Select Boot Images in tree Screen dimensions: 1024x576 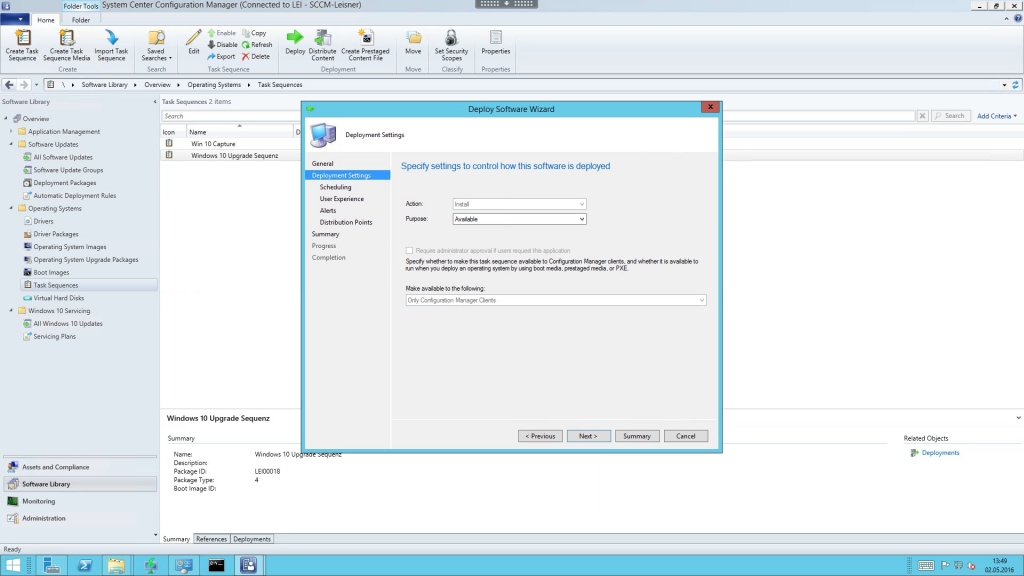point(51,272)
